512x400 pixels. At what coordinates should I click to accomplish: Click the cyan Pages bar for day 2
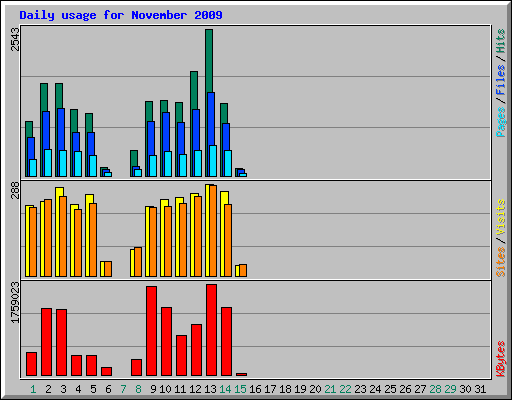pyautogui.click(x=48, y=163)
